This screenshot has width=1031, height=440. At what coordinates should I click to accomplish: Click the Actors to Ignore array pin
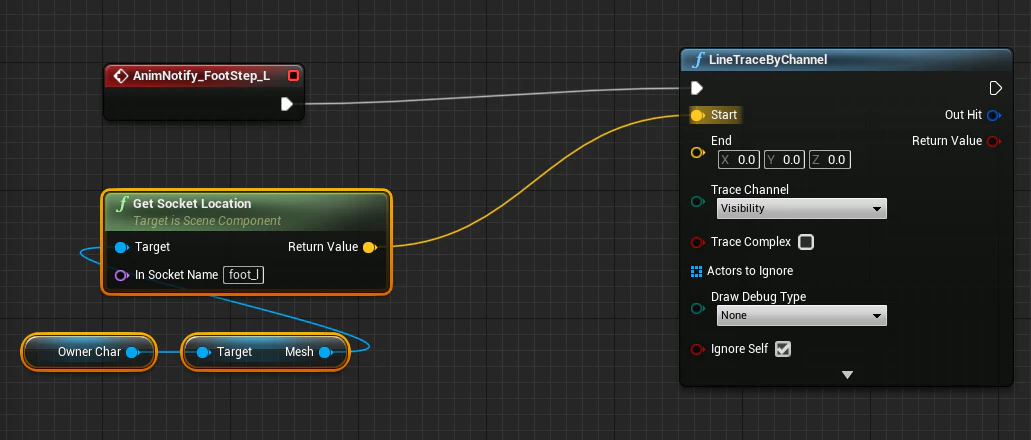click(696, 271)
